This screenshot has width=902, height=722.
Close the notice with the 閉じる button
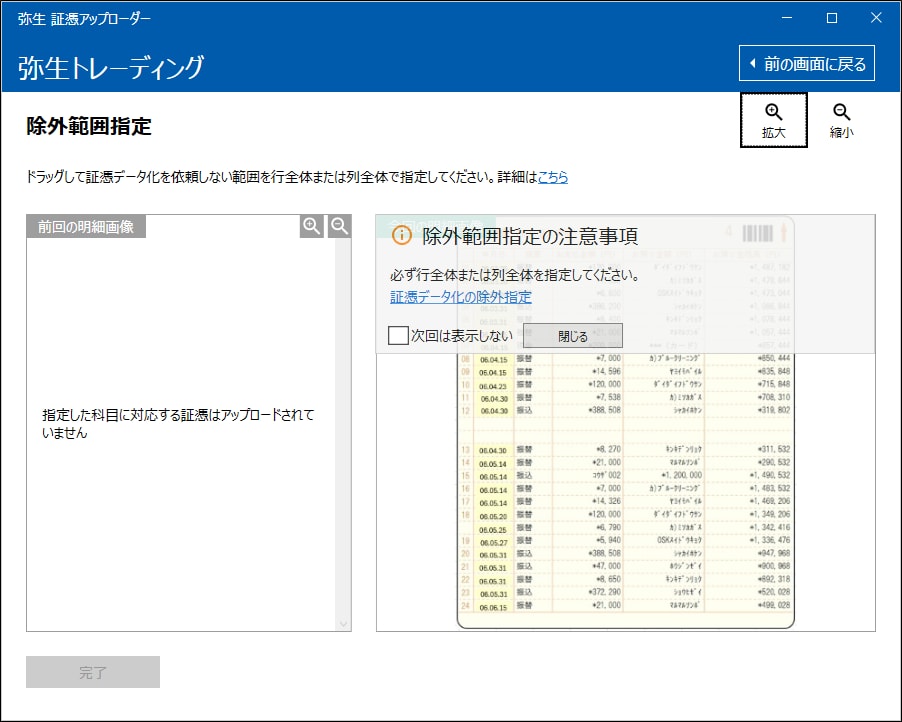coord(572,336)
